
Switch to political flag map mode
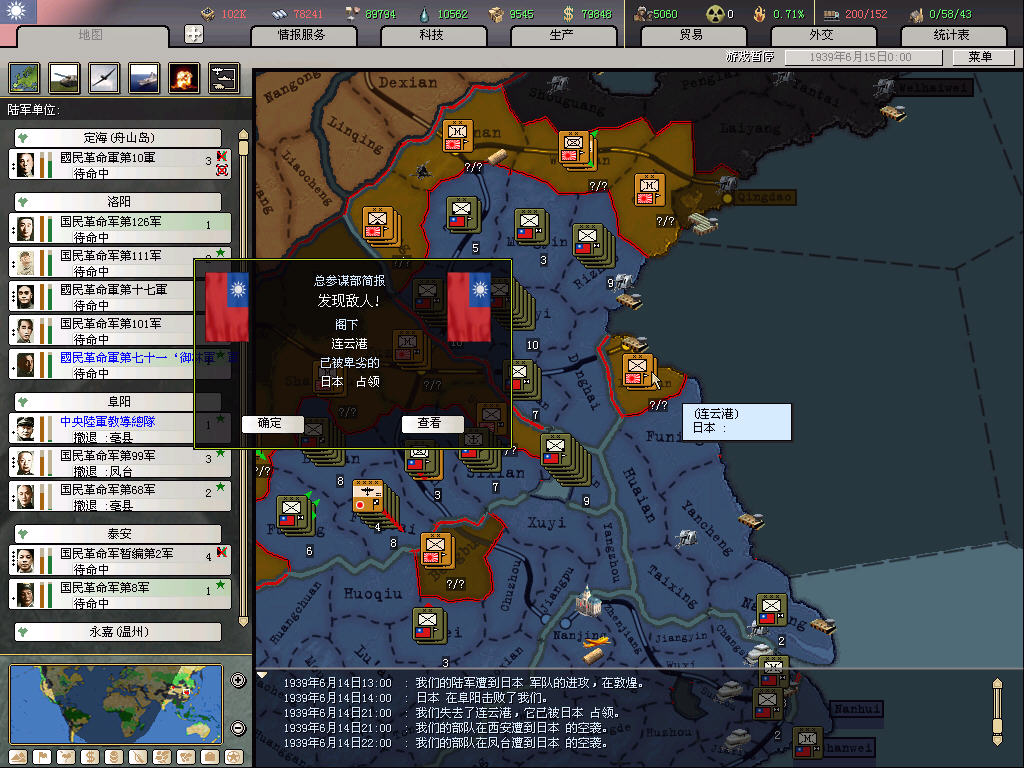(x=42, y=757)
